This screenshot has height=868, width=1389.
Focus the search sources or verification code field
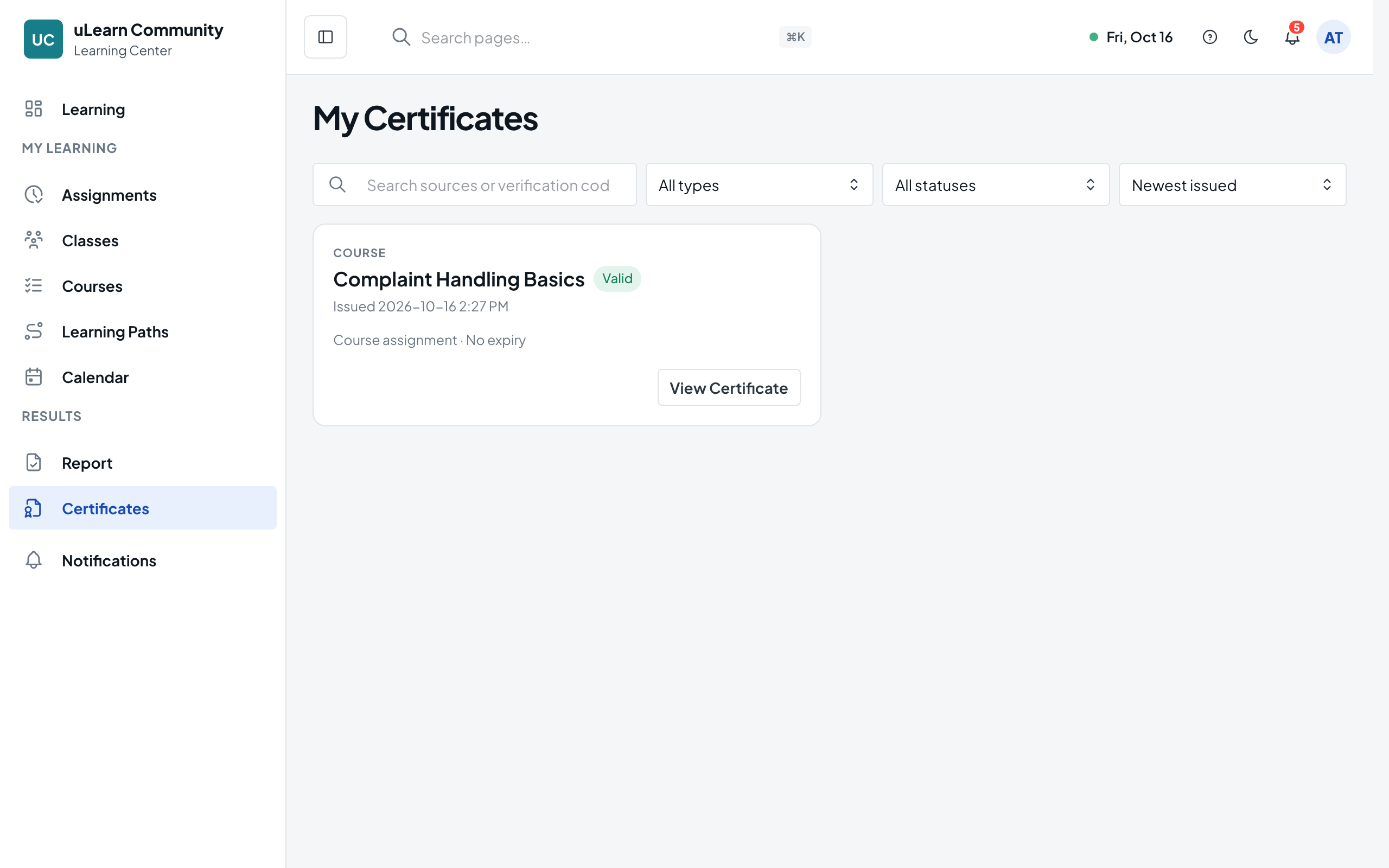pos(474,185)
